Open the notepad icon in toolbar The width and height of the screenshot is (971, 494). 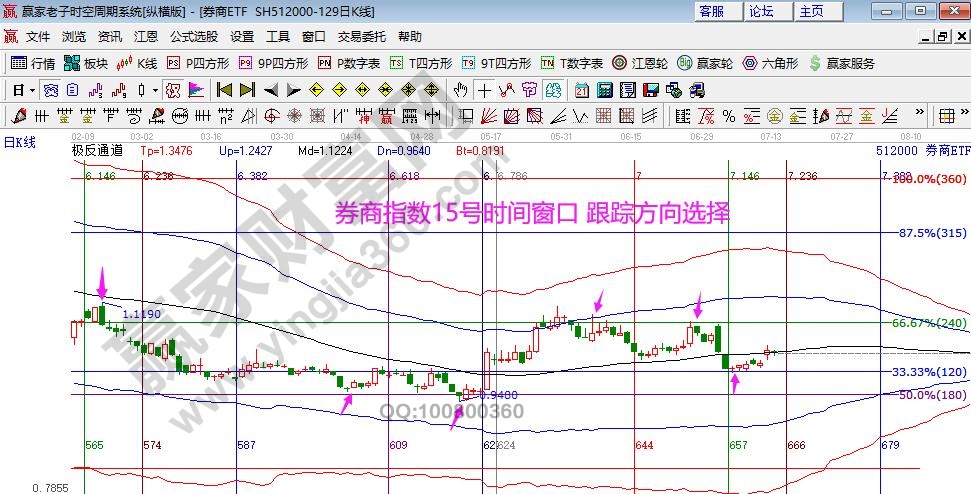click(628, 91)
